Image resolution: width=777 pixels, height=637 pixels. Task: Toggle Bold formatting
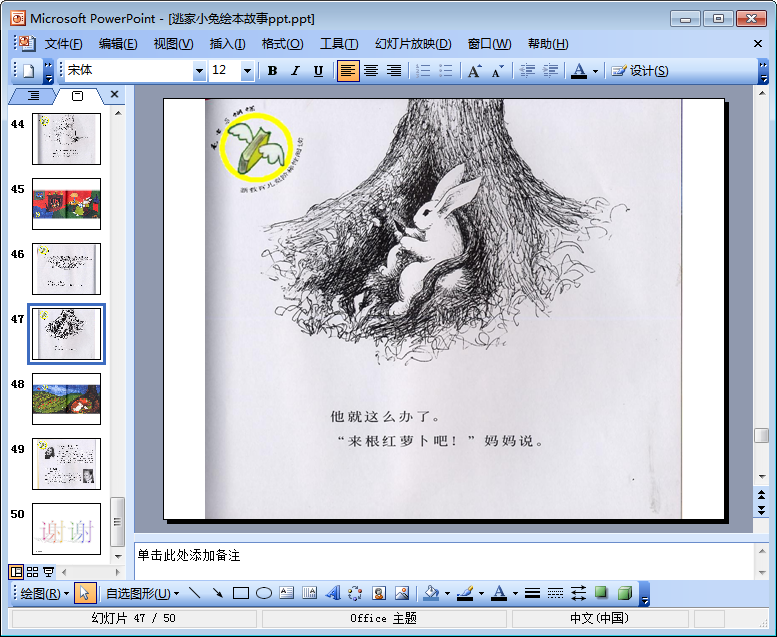coord(272,71)
